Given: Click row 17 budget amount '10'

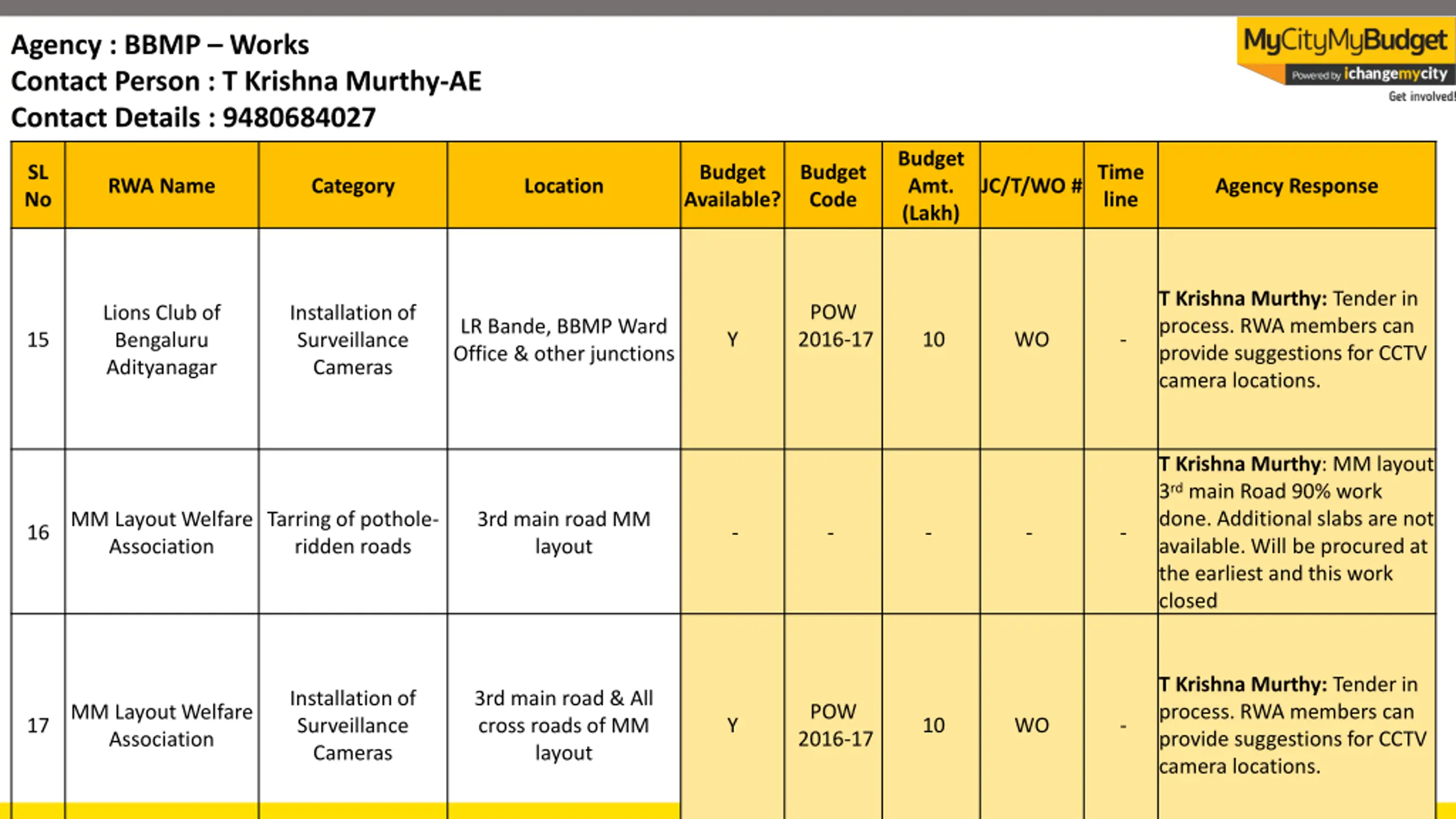Looking at the screenshot, I should click(933, 725).
